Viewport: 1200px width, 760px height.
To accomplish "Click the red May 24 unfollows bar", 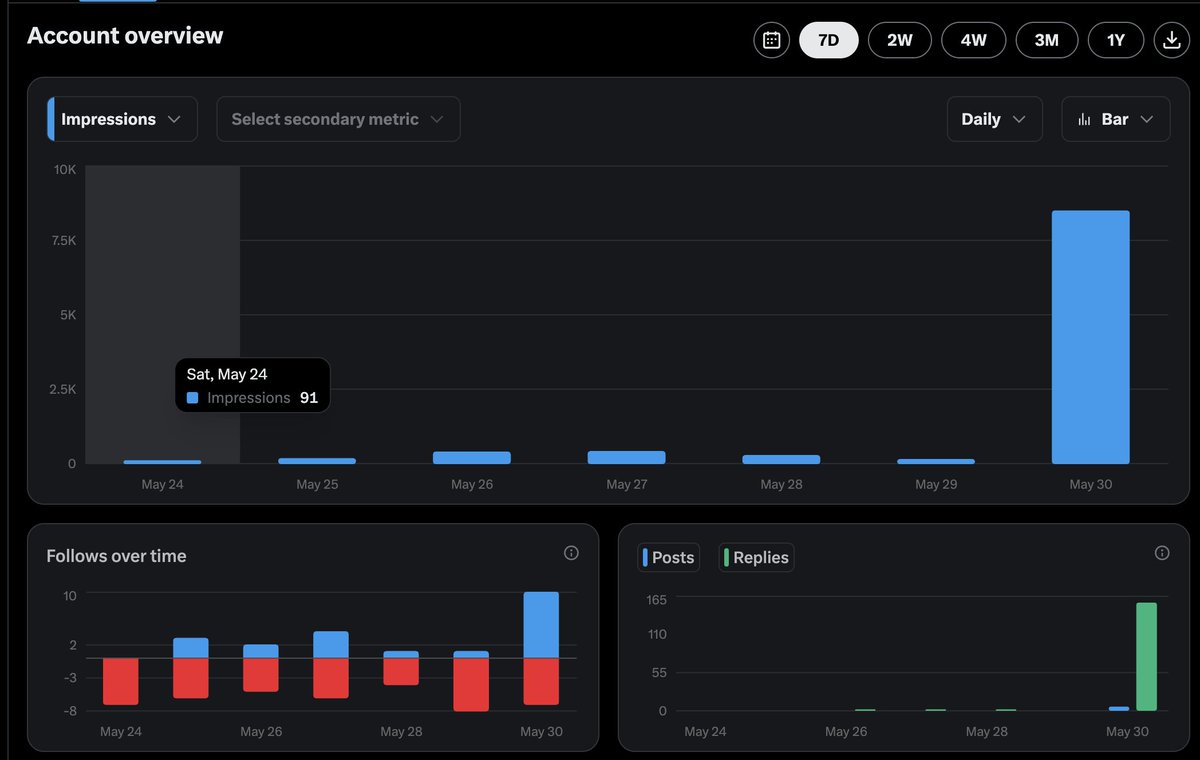I will coord(121,681).
